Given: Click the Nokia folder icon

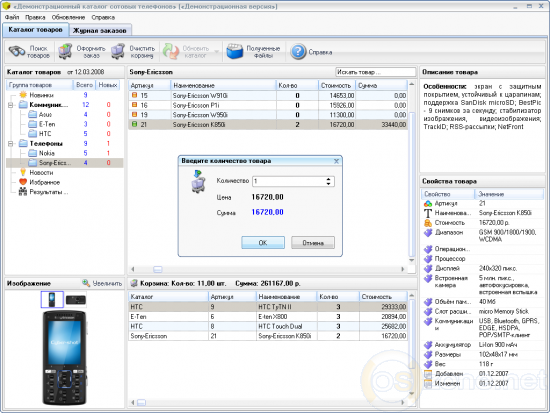Looking at the screenshot, I should pos(33,153).
